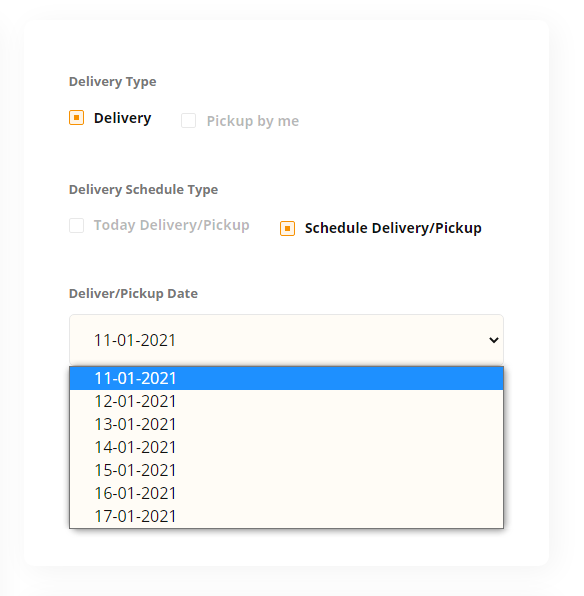Image resolution: width=584 pixels, height=596 pixels.
Task: Click the Today Delivery/Pickup label
Action: 171,225
